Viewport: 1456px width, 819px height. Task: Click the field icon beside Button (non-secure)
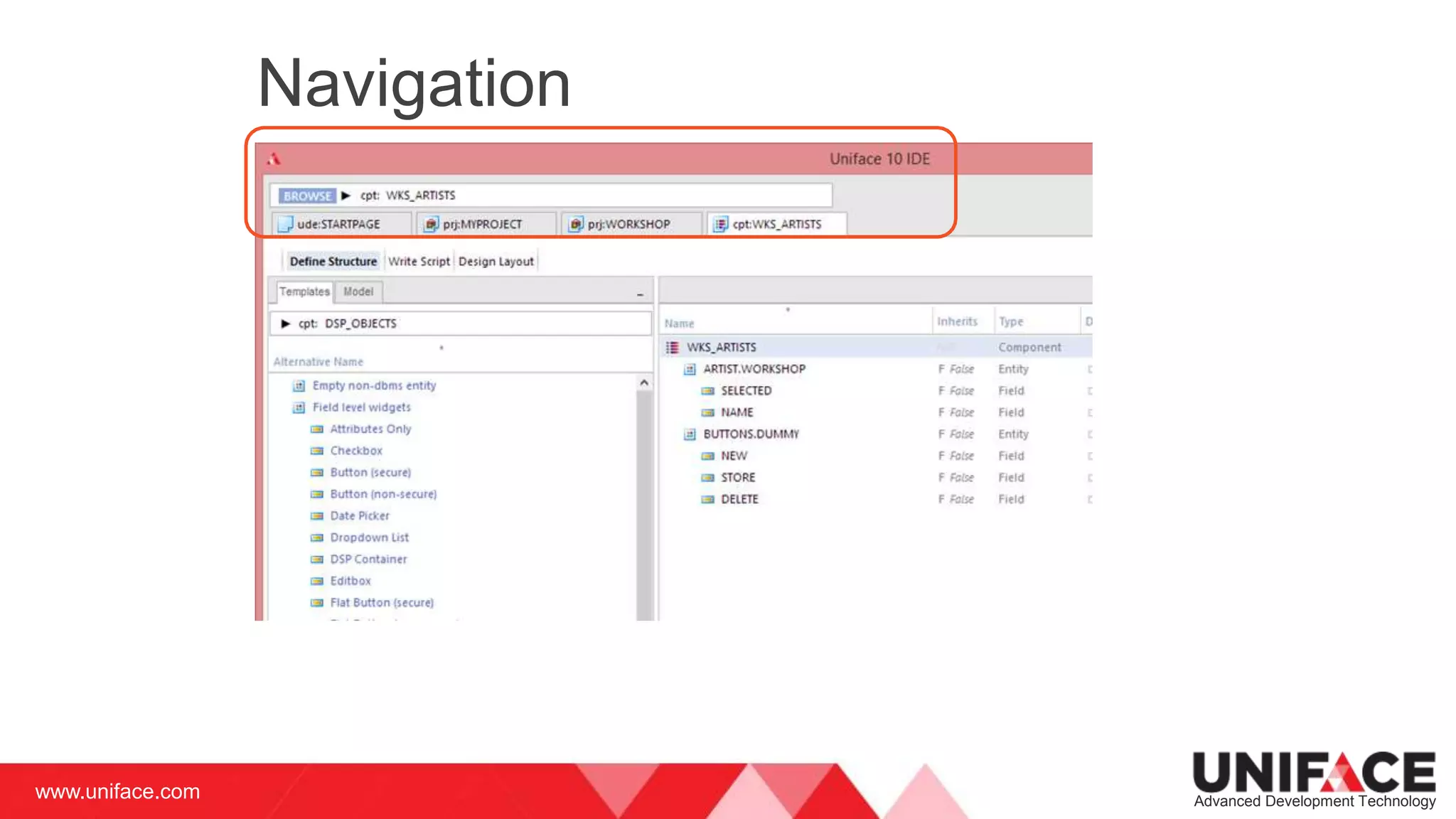click(317, 494)
